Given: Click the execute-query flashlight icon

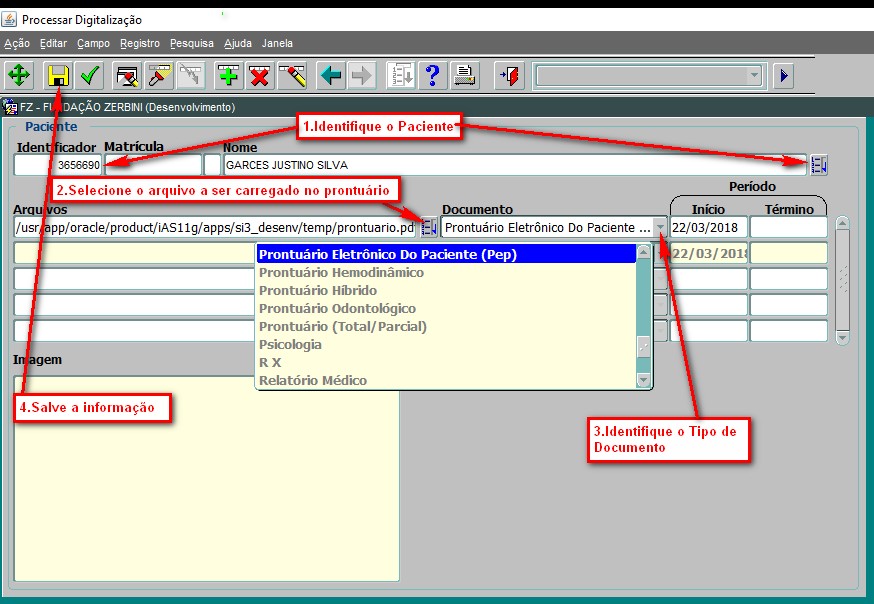Looking at the screenshot, I should coord(159,75).
